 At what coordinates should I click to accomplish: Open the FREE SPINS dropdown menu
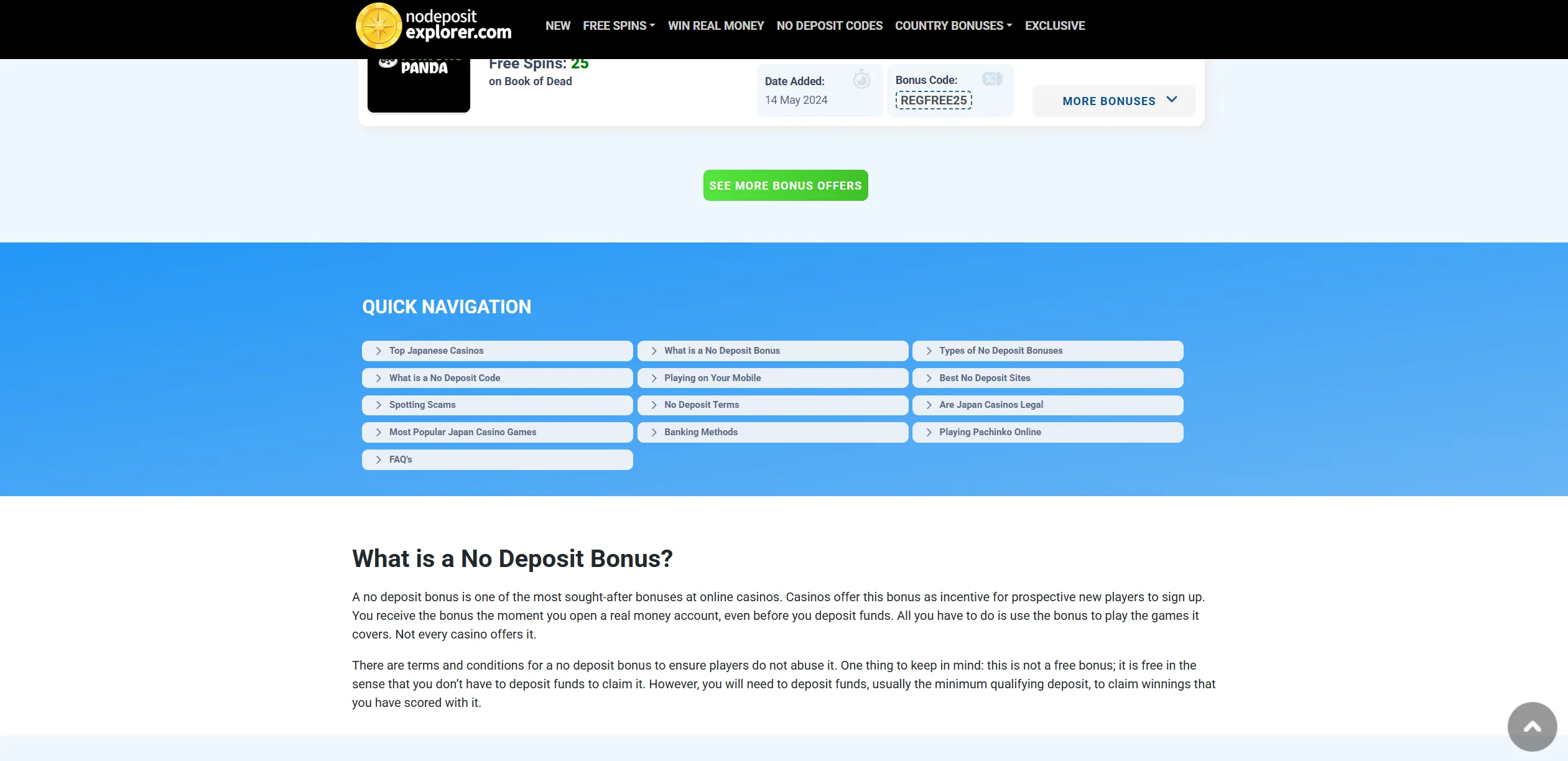click(x=619, y=26)
